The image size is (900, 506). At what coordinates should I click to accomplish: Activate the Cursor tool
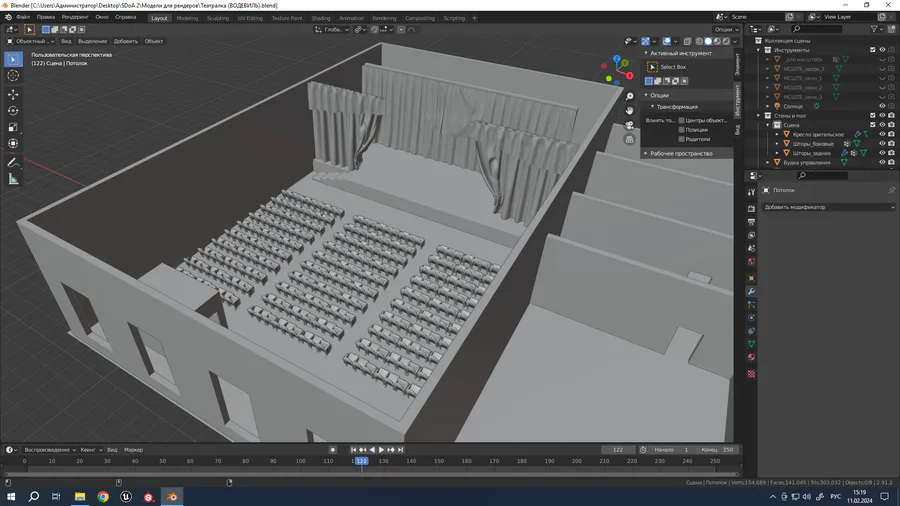point(14,76)
